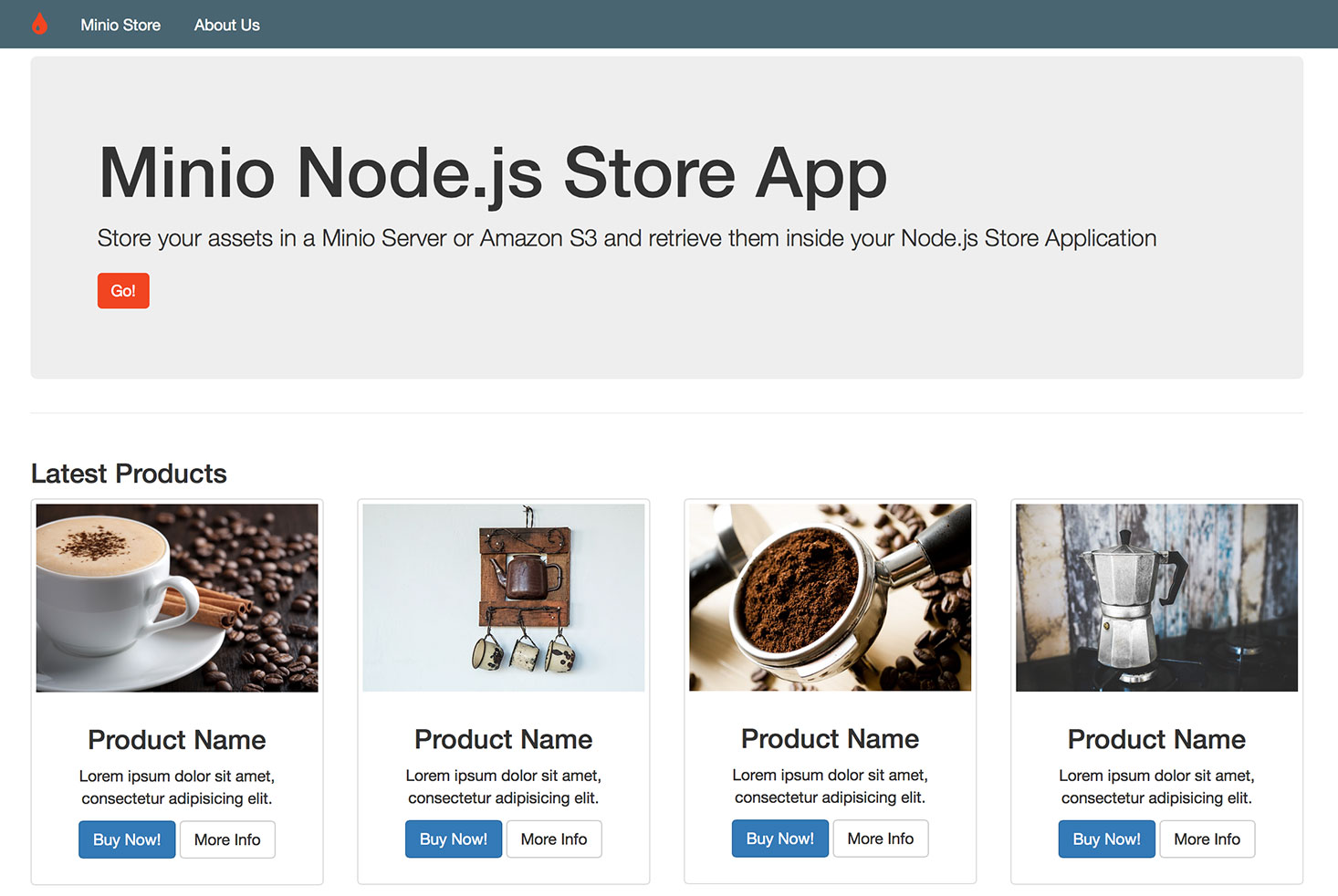More Info on the teapot rack product

554,839
